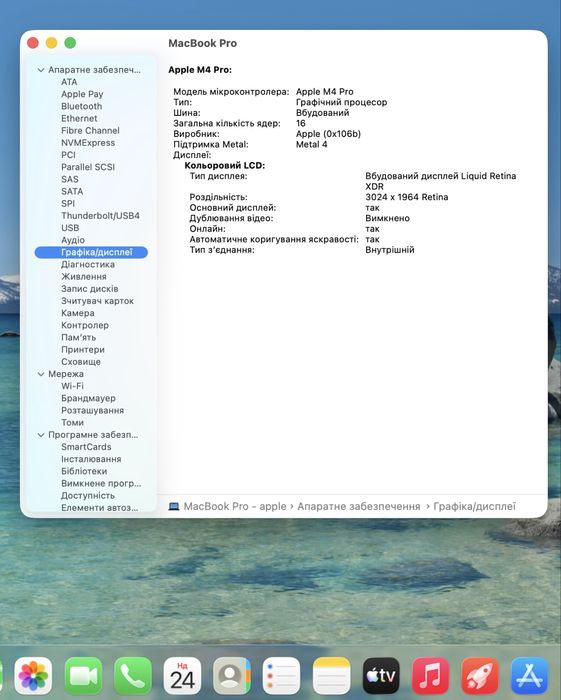Open Photos app in the Dock
The height and width of the screenshot is (700, 561).
point(33,675)
